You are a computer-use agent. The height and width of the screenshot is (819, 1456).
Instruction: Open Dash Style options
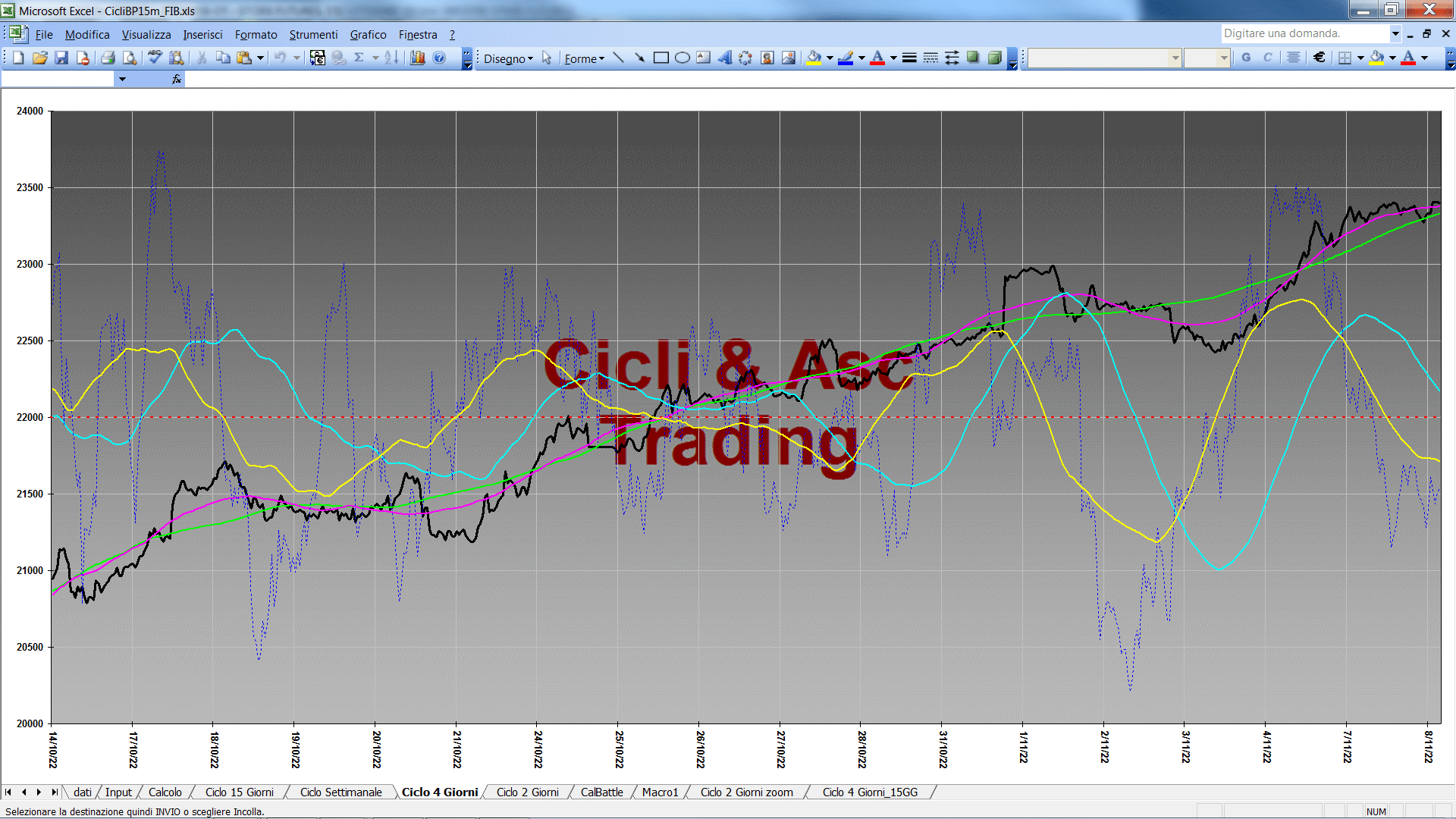click(x=930, y=58)
